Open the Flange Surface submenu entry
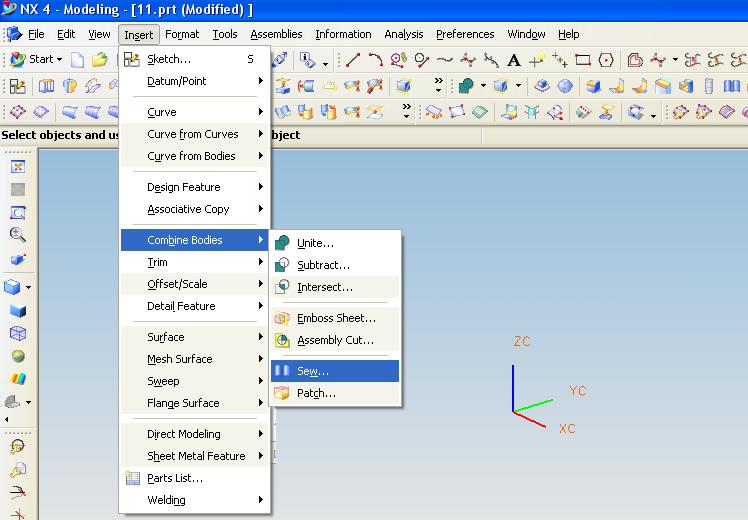This screenshot has height=520, width=748. pyautogui.click(x=196, y=403)
